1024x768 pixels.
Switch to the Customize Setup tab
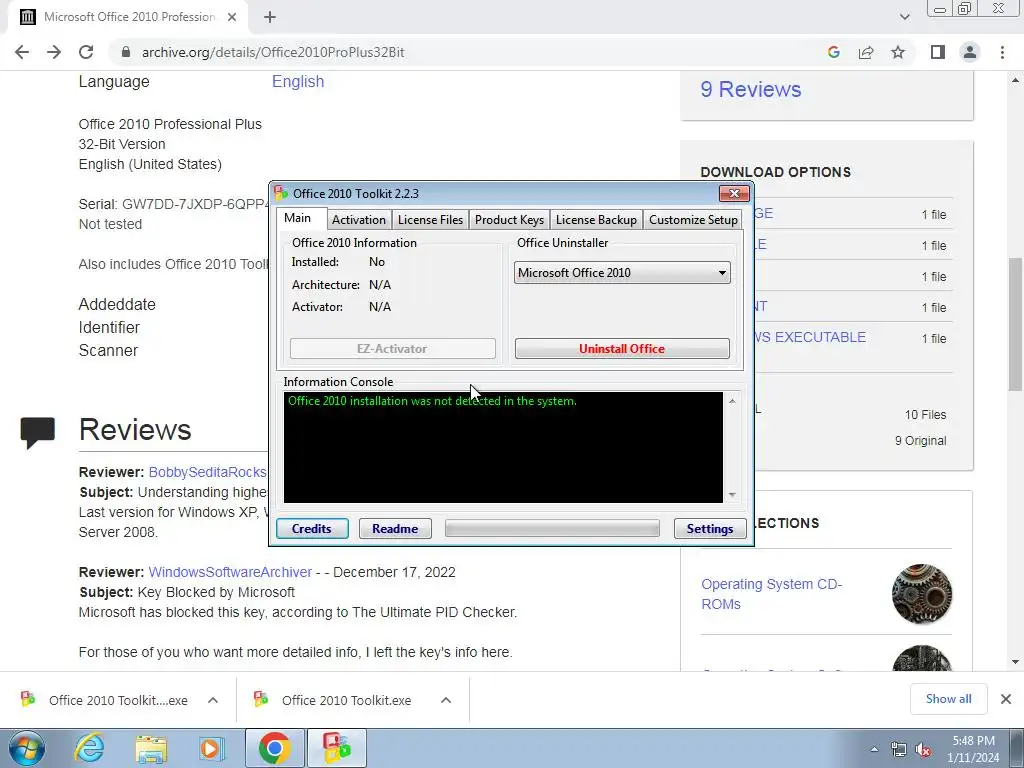tap(693, 220)
